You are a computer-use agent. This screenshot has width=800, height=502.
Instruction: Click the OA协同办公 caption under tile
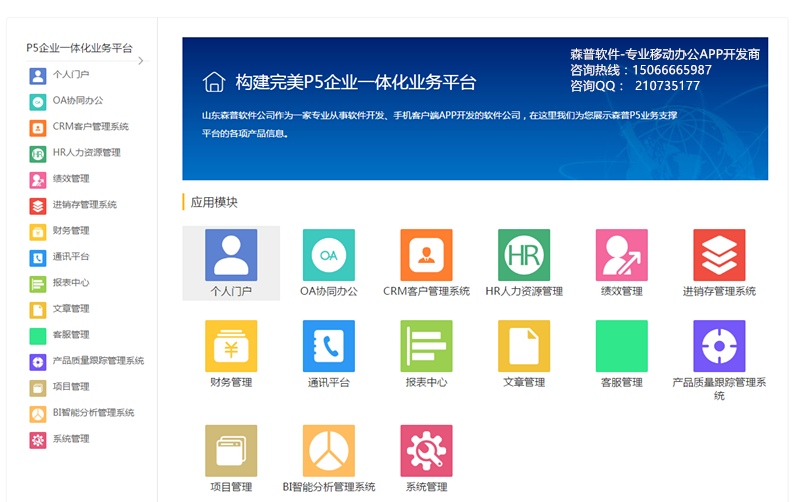[329, 291]
